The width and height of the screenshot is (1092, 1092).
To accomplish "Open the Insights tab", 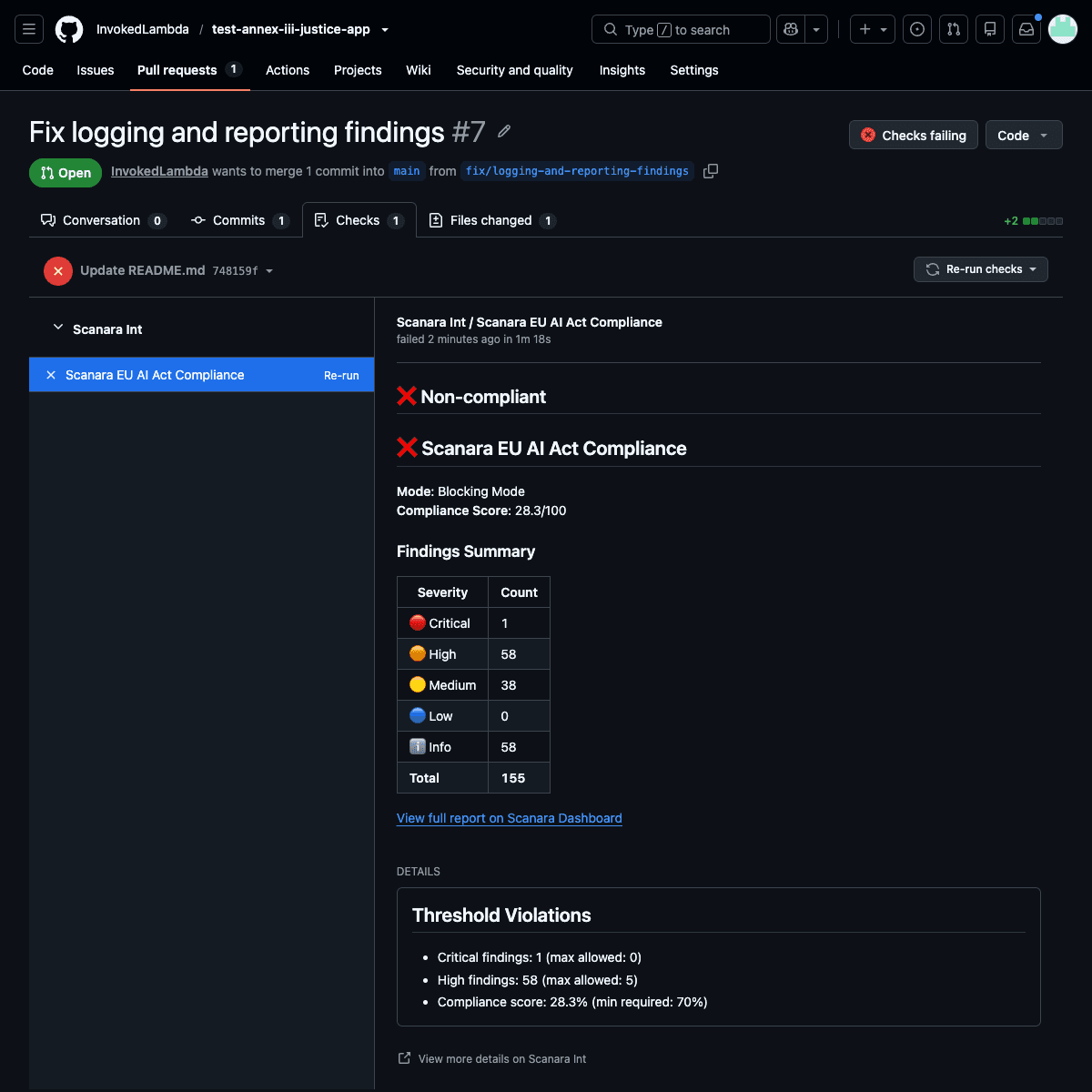I will point(622,70).
